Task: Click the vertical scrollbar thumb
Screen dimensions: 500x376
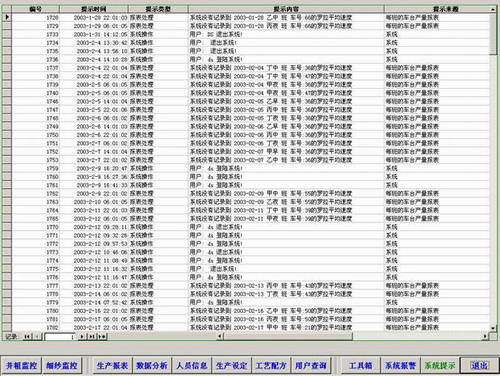Action: (493, 34)
